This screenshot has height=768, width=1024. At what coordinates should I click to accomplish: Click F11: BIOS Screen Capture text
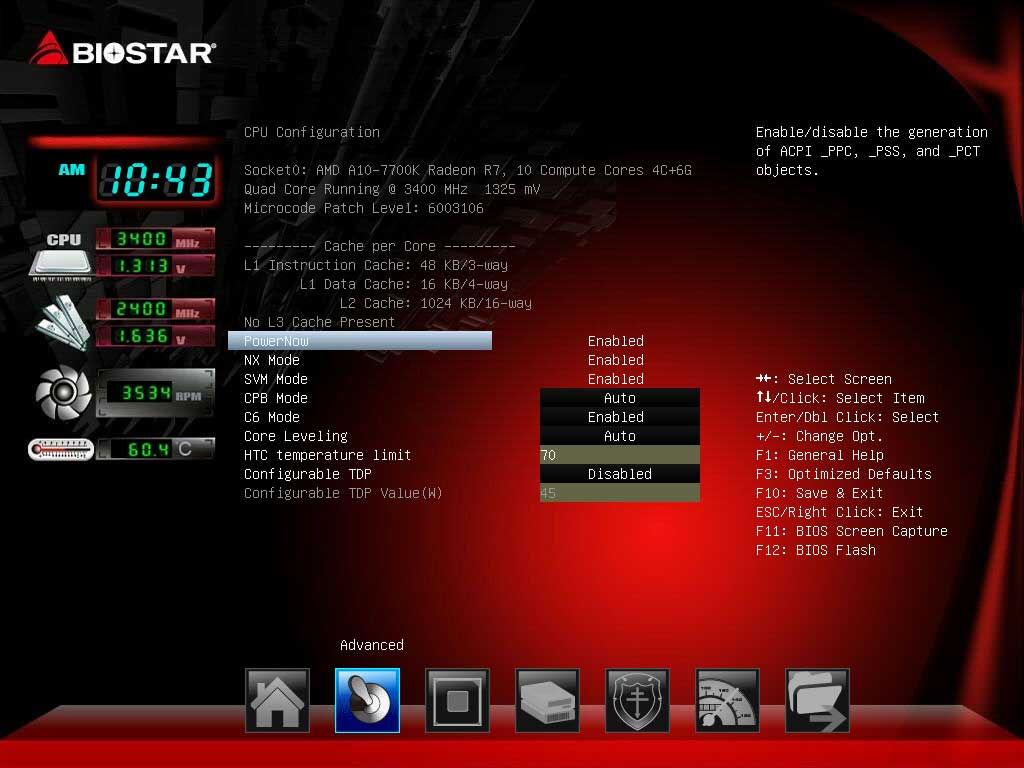(x=852, y=531)
